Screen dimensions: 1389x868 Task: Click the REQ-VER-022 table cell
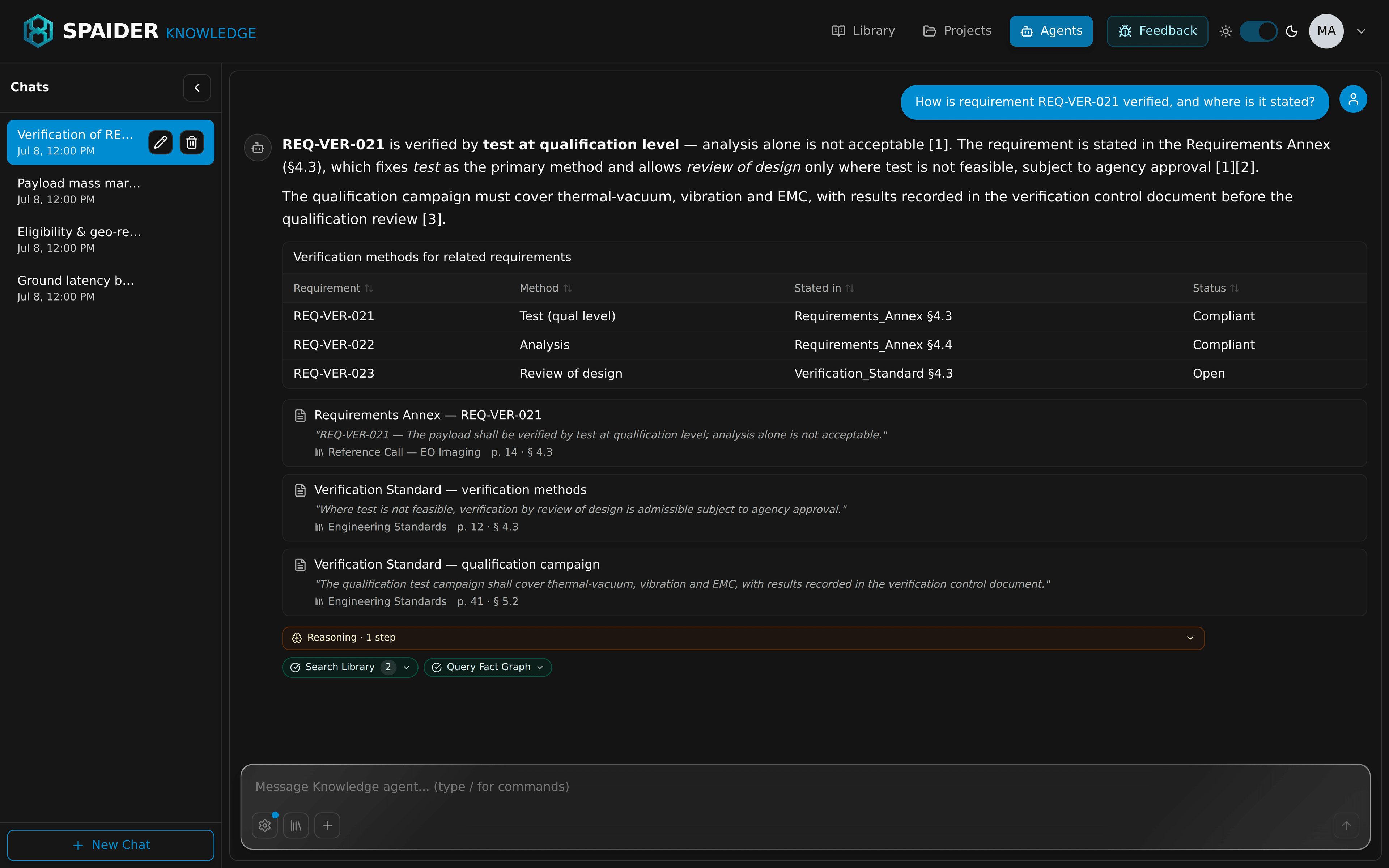pos(334,345)
